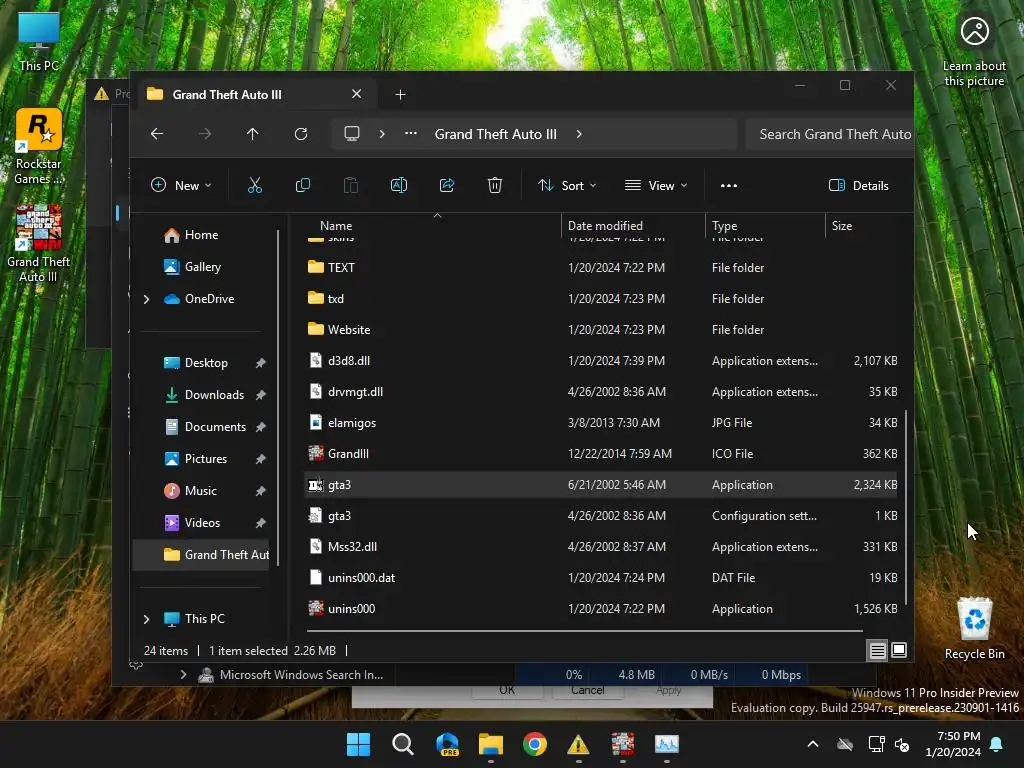
Task: Select the Grand Theft Auto III tab
Action: [255, 95]
